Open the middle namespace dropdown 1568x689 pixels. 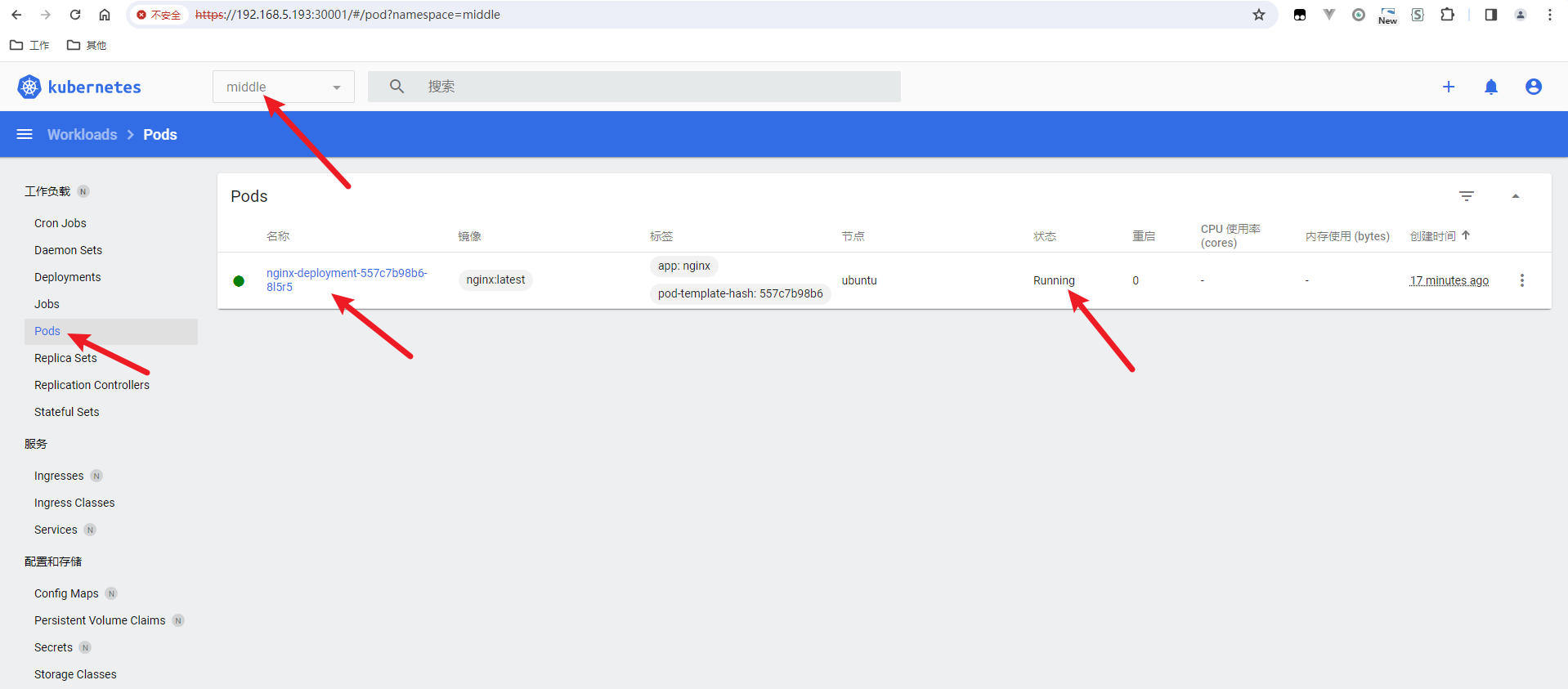point(284,87)
